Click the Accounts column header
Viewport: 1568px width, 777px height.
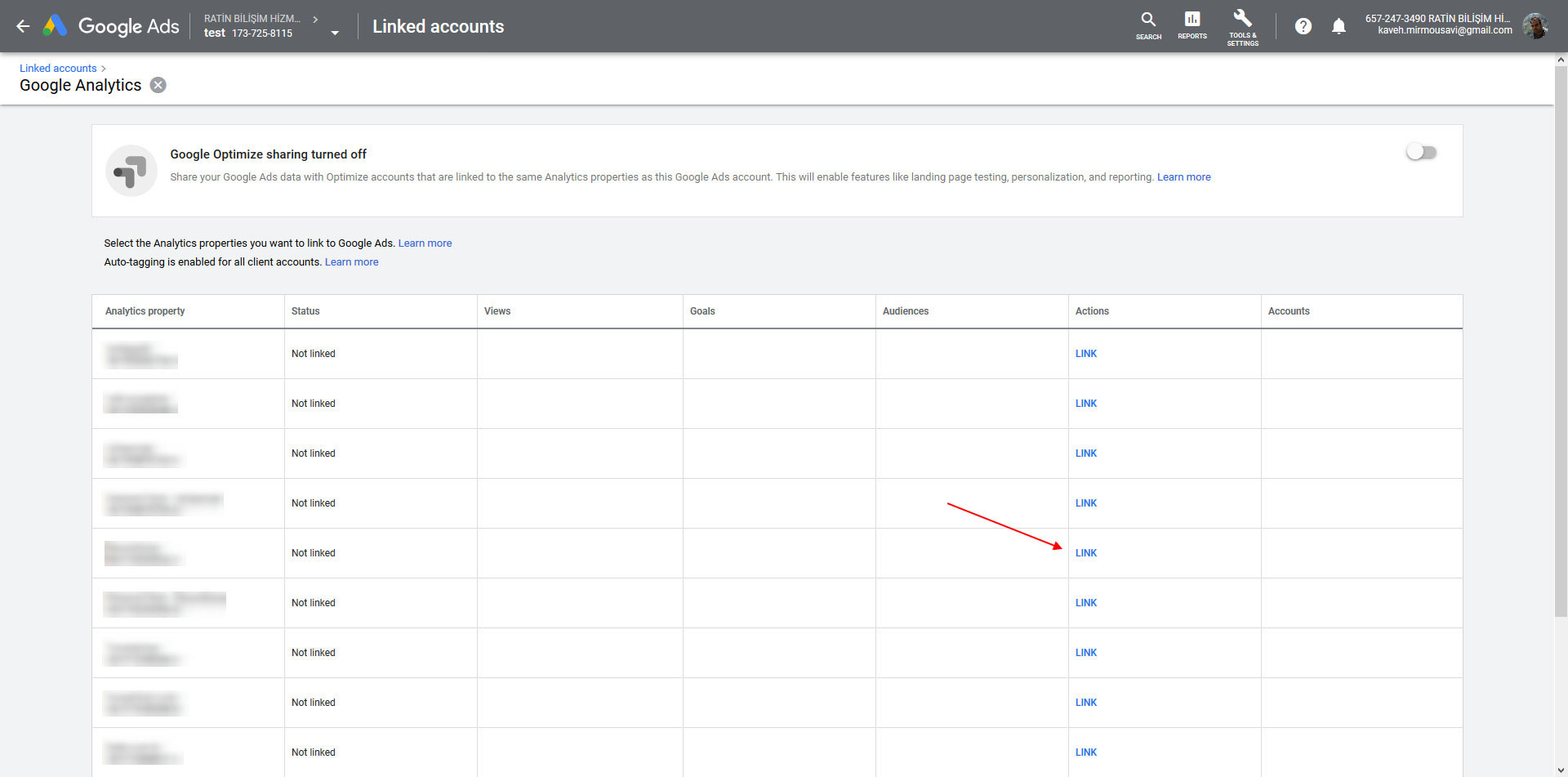tap(1289, 311)
